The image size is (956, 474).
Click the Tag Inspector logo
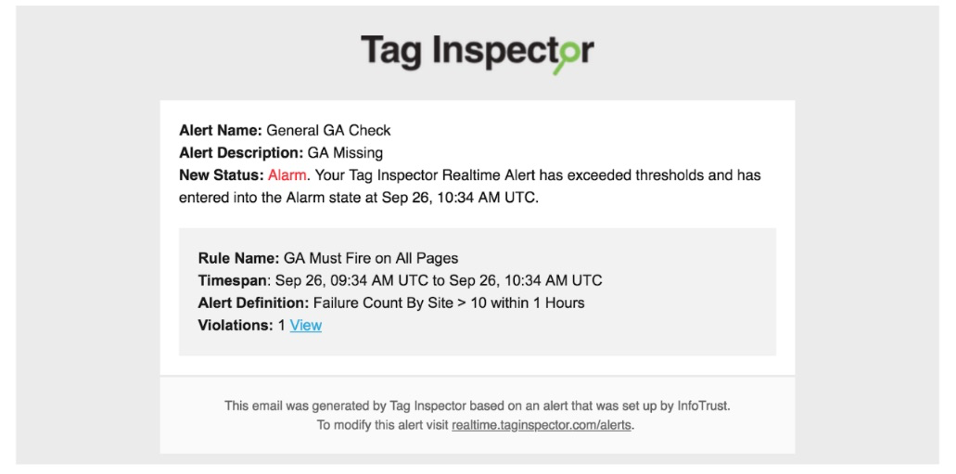477,52
